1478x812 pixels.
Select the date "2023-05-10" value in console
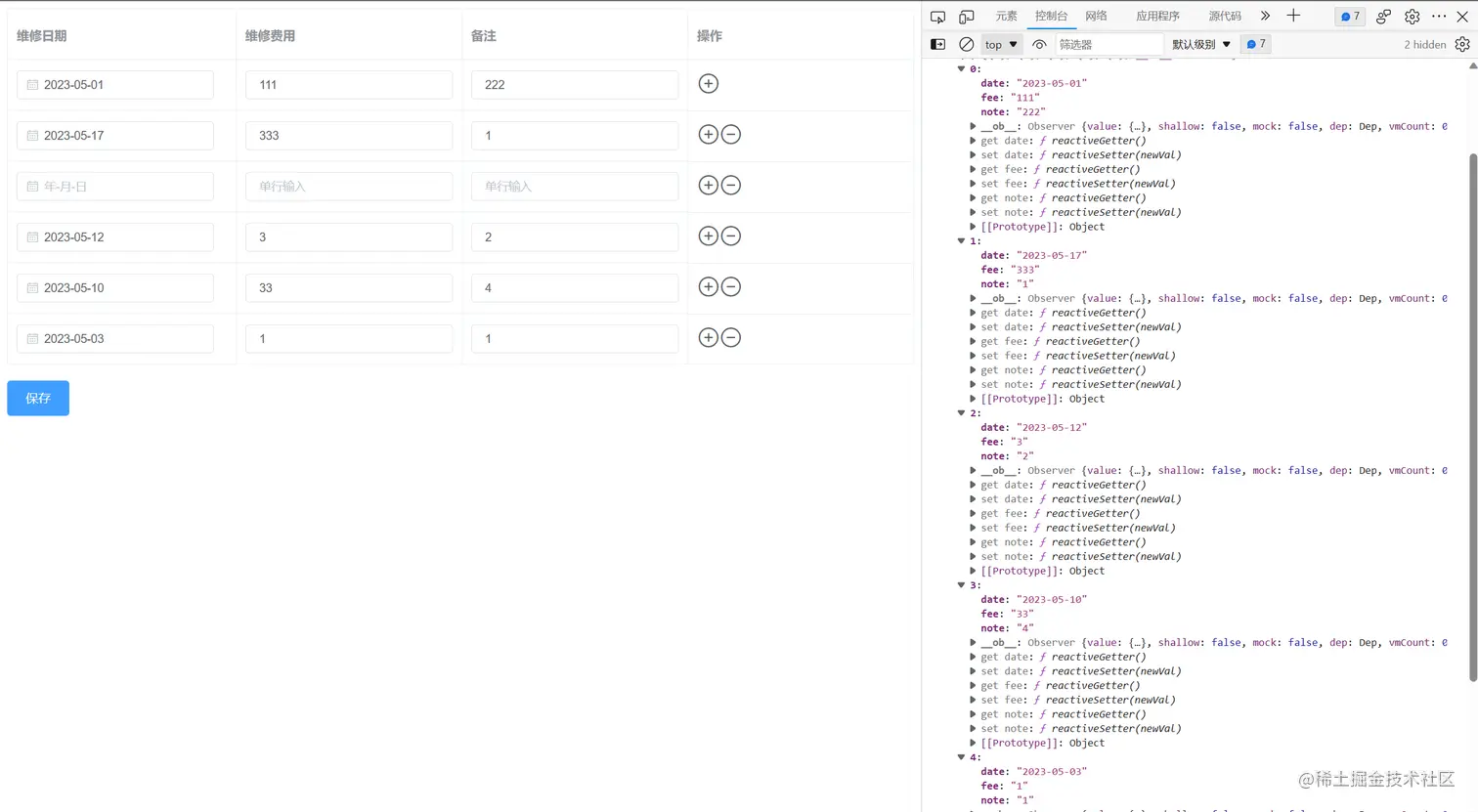(x=1052, y=599)
